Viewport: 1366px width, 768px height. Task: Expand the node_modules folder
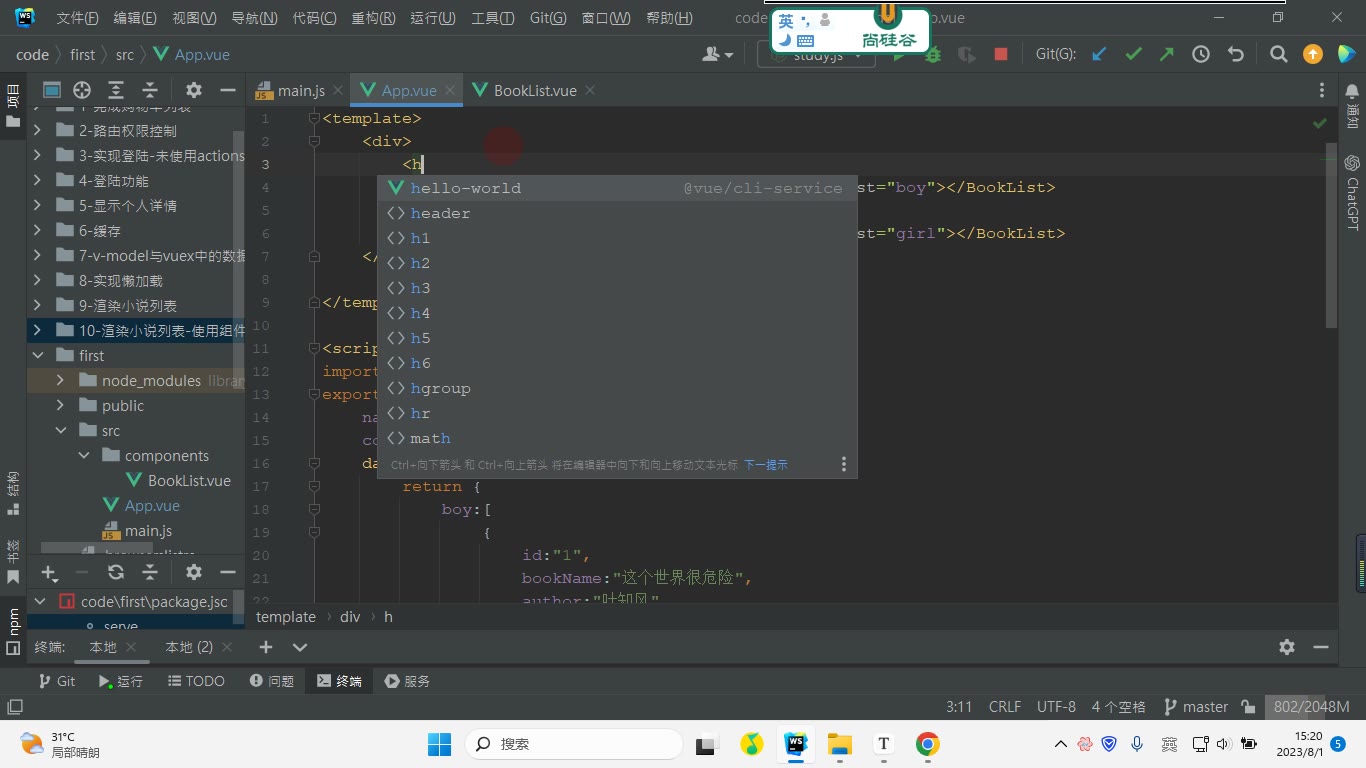point(61,380)
